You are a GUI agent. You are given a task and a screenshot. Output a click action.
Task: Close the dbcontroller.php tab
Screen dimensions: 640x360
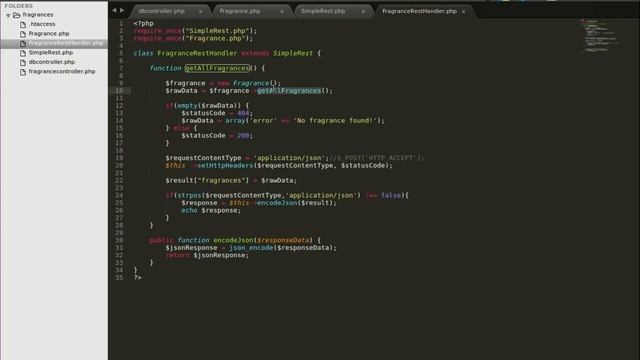pyautogui.click(x=200, y=12)
